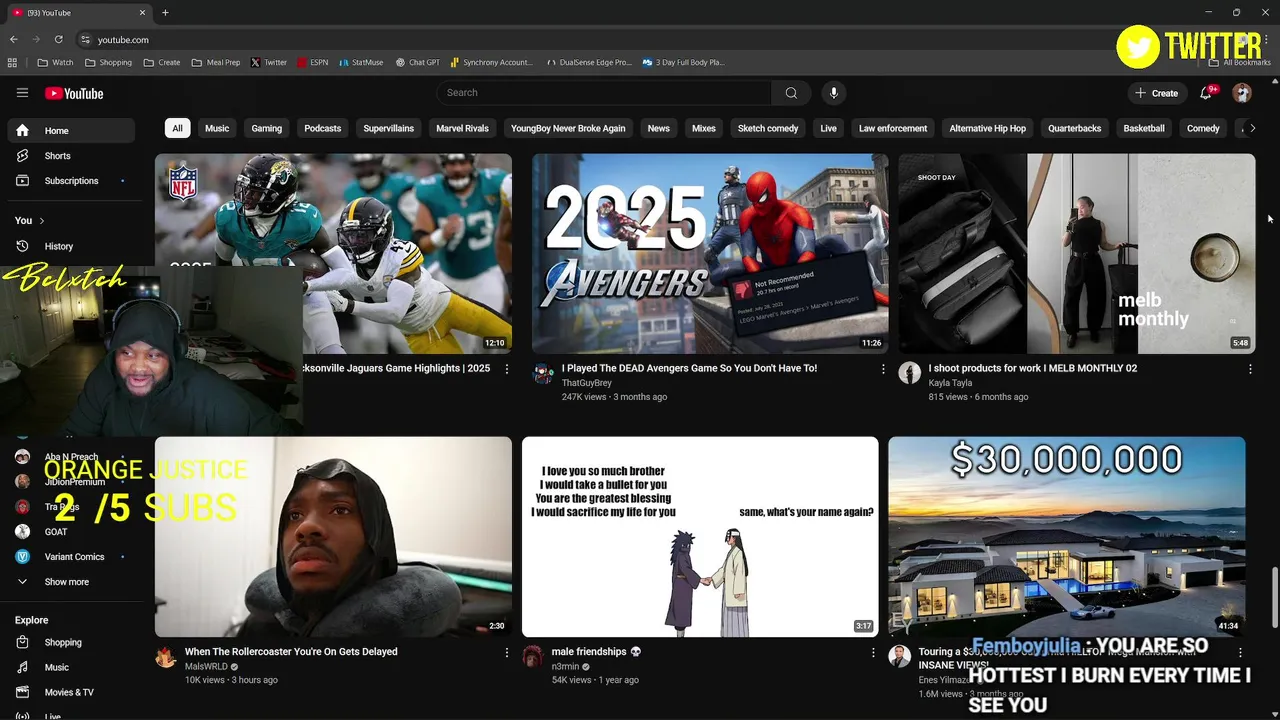Expand the You section chevron

click(x=42, y=221)
